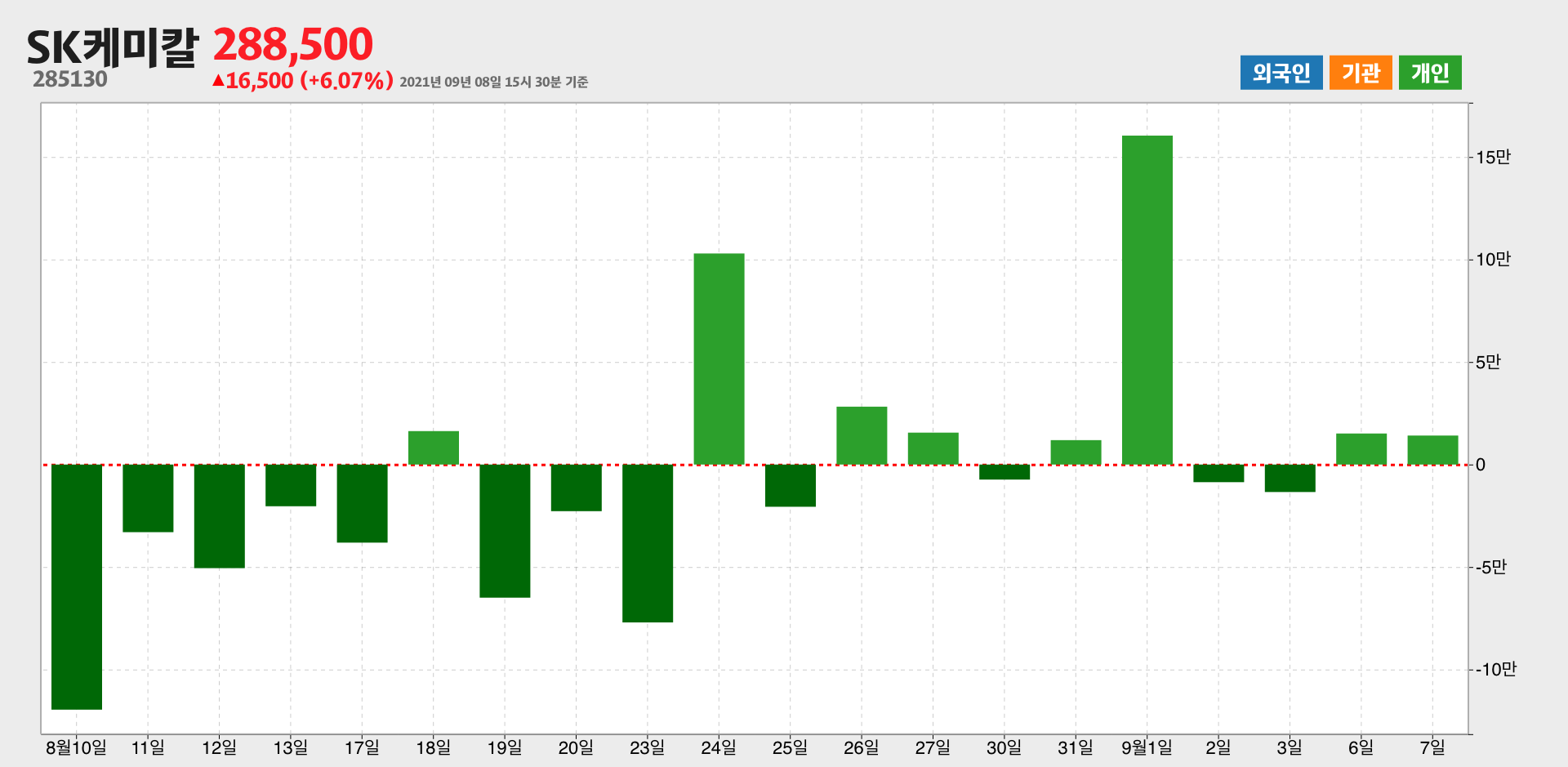The width and height of the screenshot is (1568, 767).
Task: Click the 26일 x-axis date label
Action: click(x=862, y=747)
